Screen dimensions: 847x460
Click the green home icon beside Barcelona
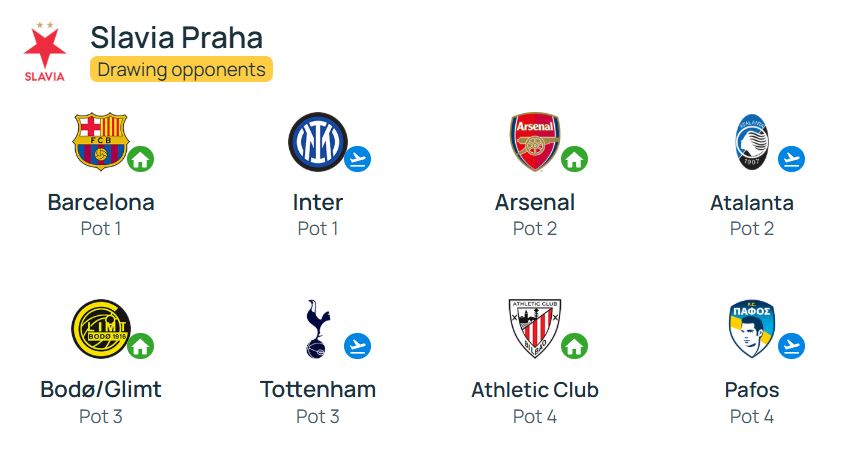140,159
